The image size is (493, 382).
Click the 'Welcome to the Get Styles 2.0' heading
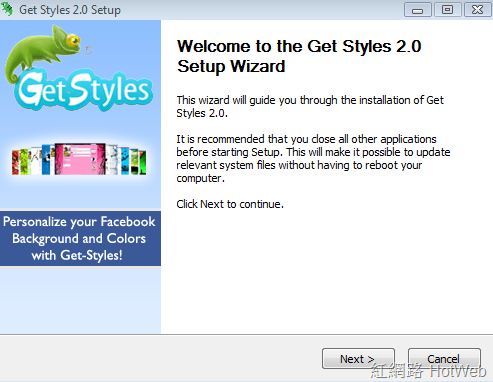[299, 56]
